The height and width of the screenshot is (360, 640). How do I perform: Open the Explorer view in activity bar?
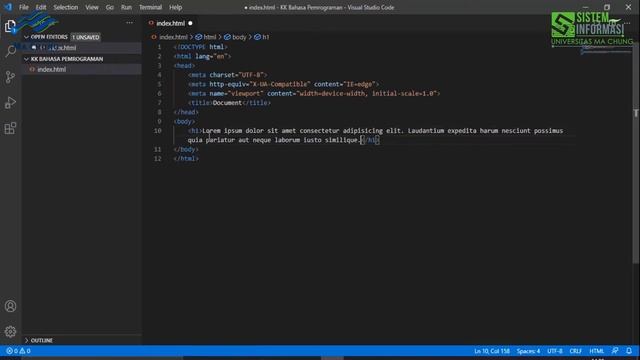tap(10, 26)
